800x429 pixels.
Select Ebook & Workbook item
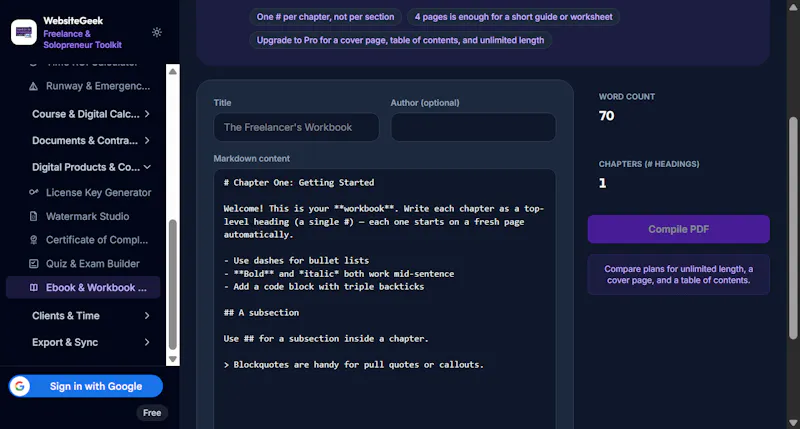click(83, 288)
